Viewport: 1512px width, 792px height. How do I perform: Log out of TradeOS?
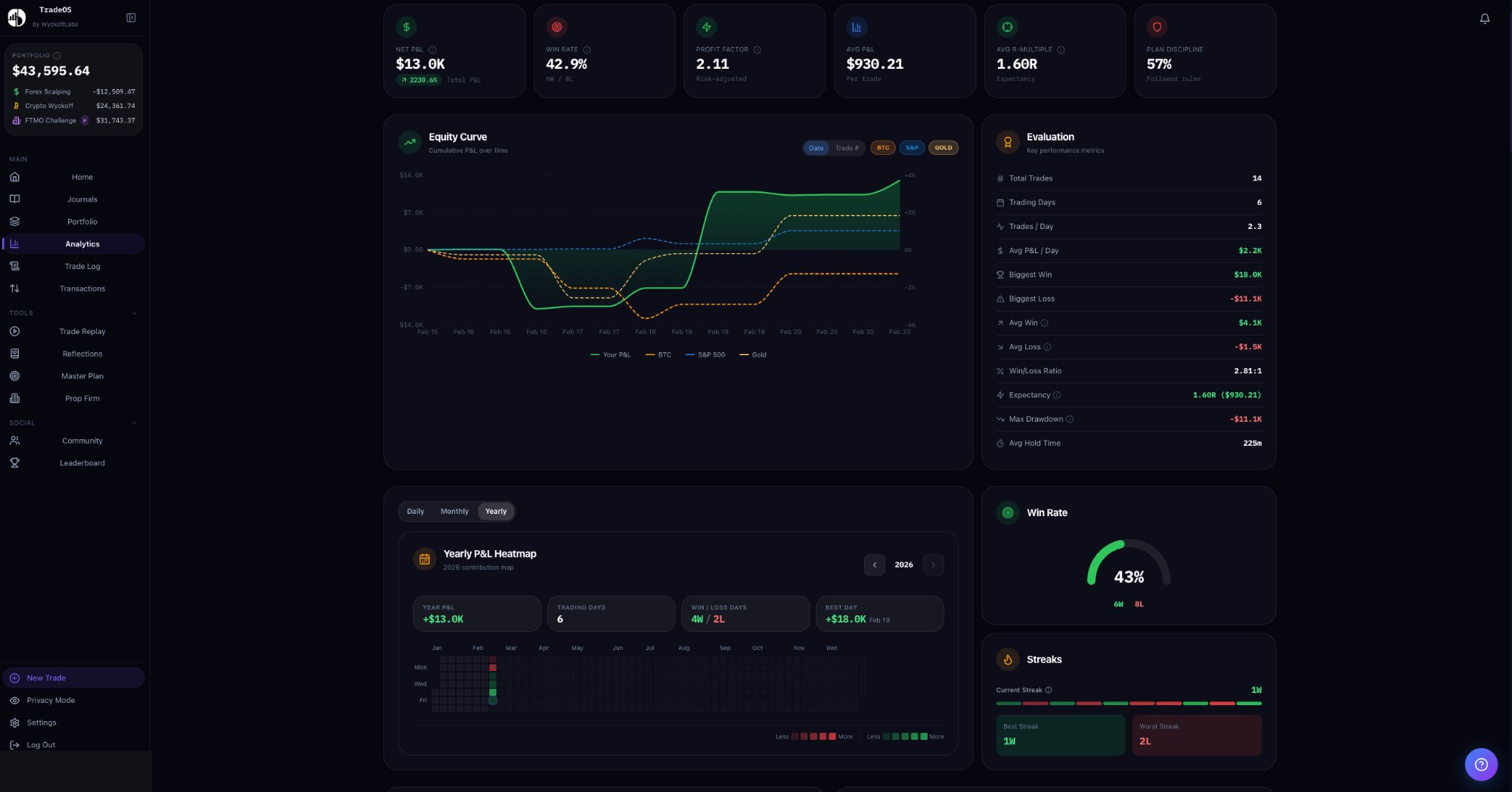click(x=42, y=744)
